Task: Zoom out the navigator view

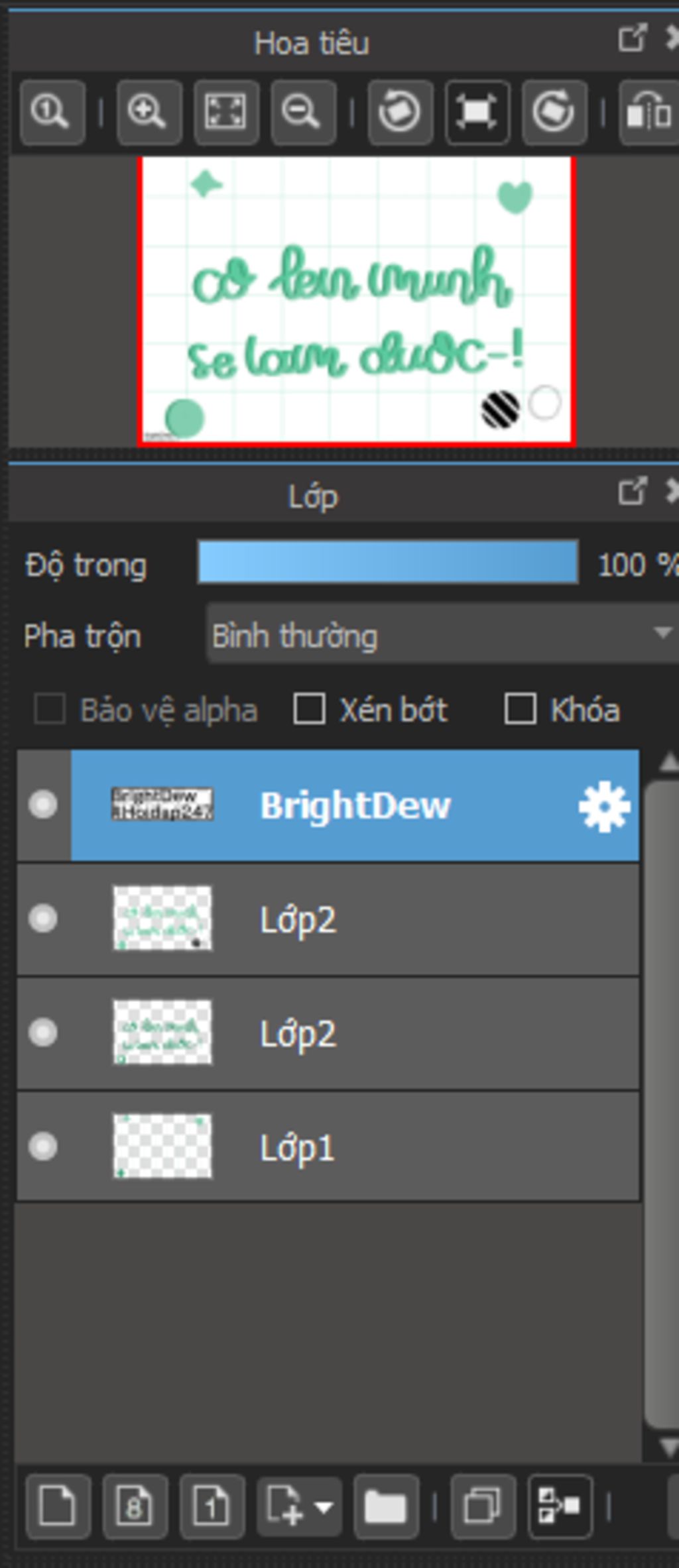Action: pyautogui.click(x=303, y=112)
